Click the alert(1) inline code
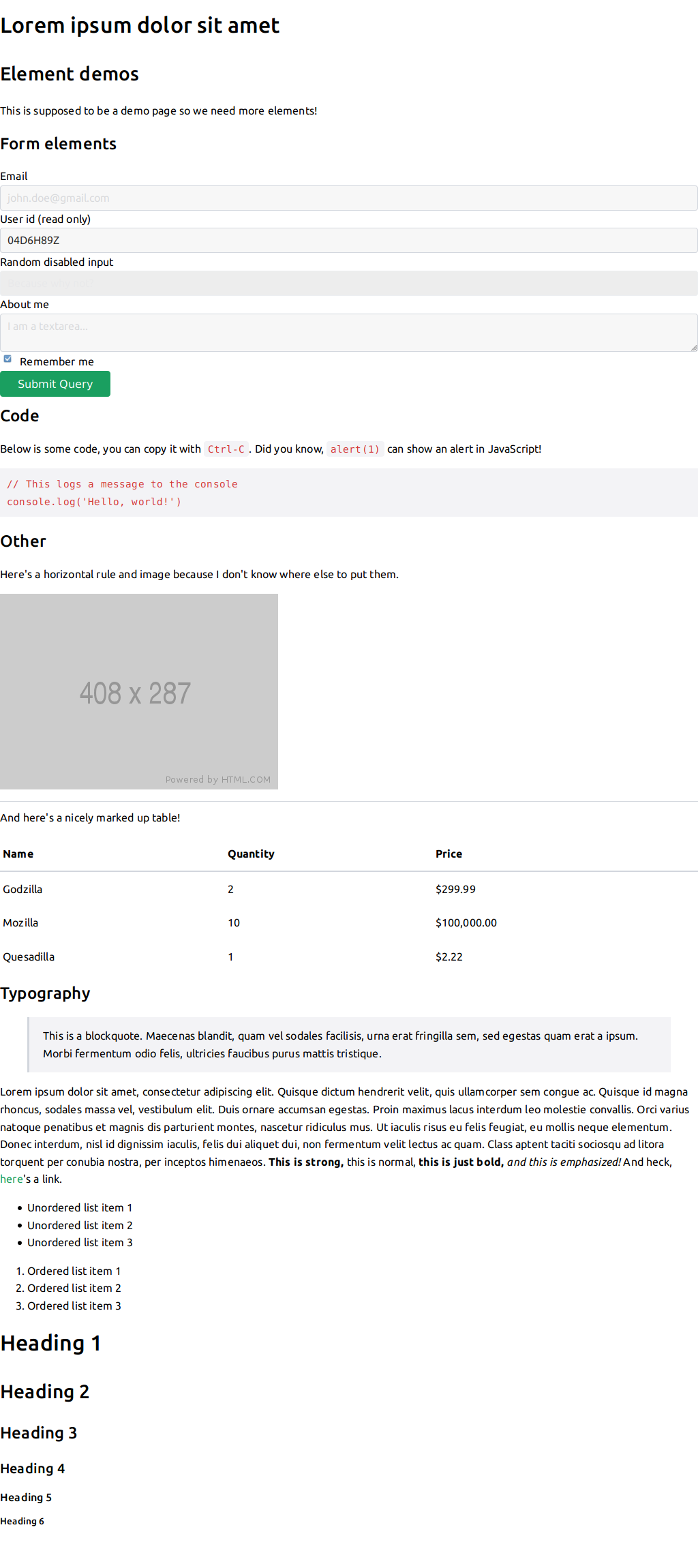This screenshot has width=698, height=1568. point(354,449)
